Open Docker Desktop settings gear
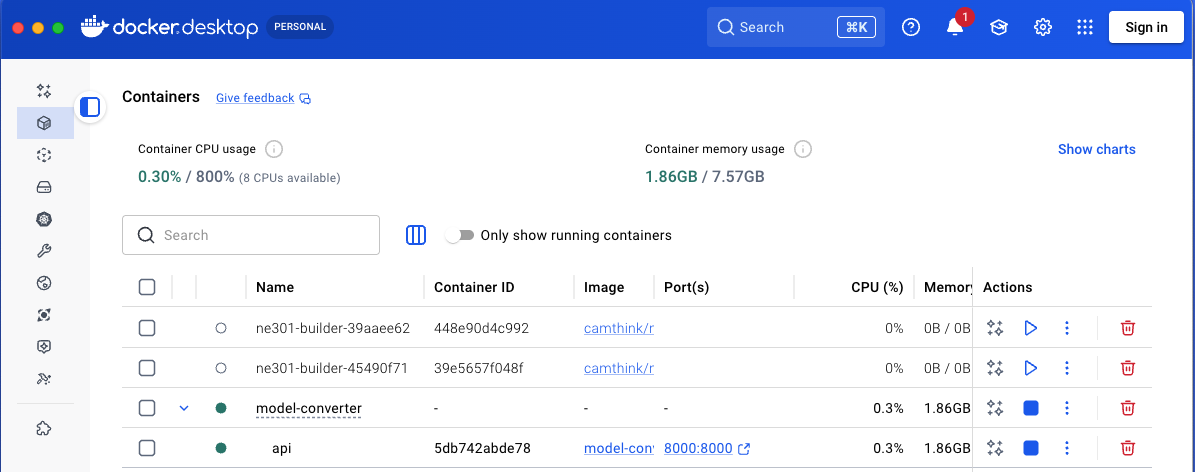This screenshot has height=472, width=1195. pos(1043,28)
